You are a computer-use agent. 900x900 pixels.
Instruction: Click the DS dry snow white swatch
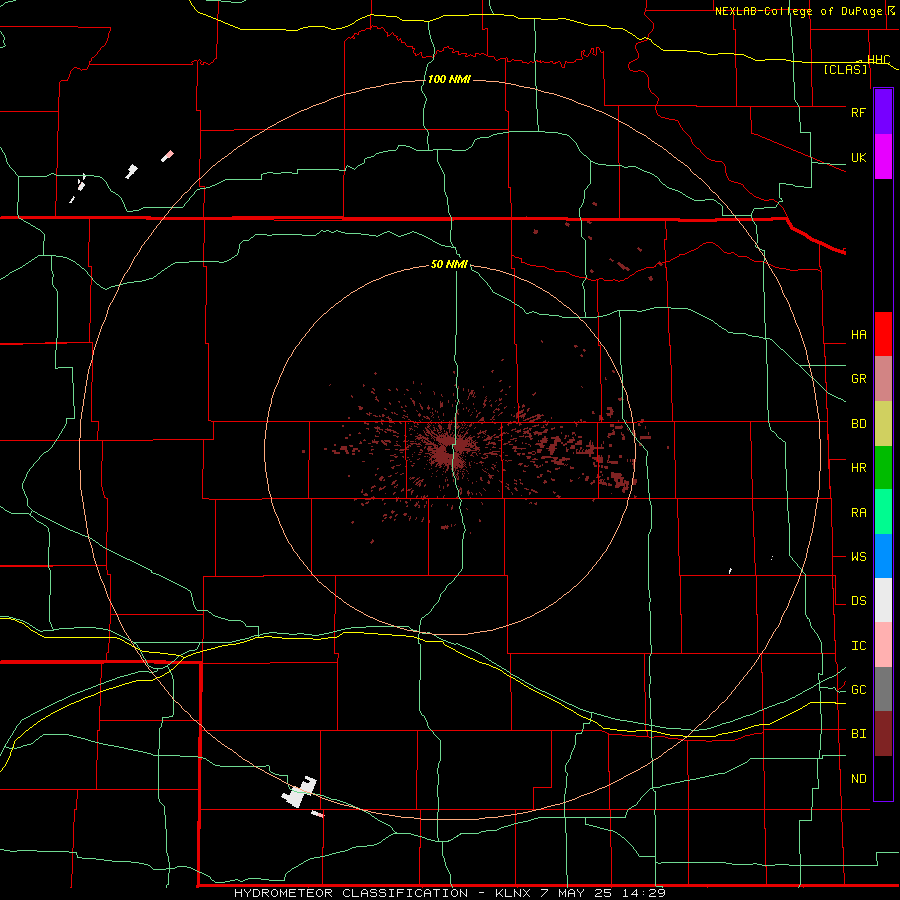click(x=883, y=600)
